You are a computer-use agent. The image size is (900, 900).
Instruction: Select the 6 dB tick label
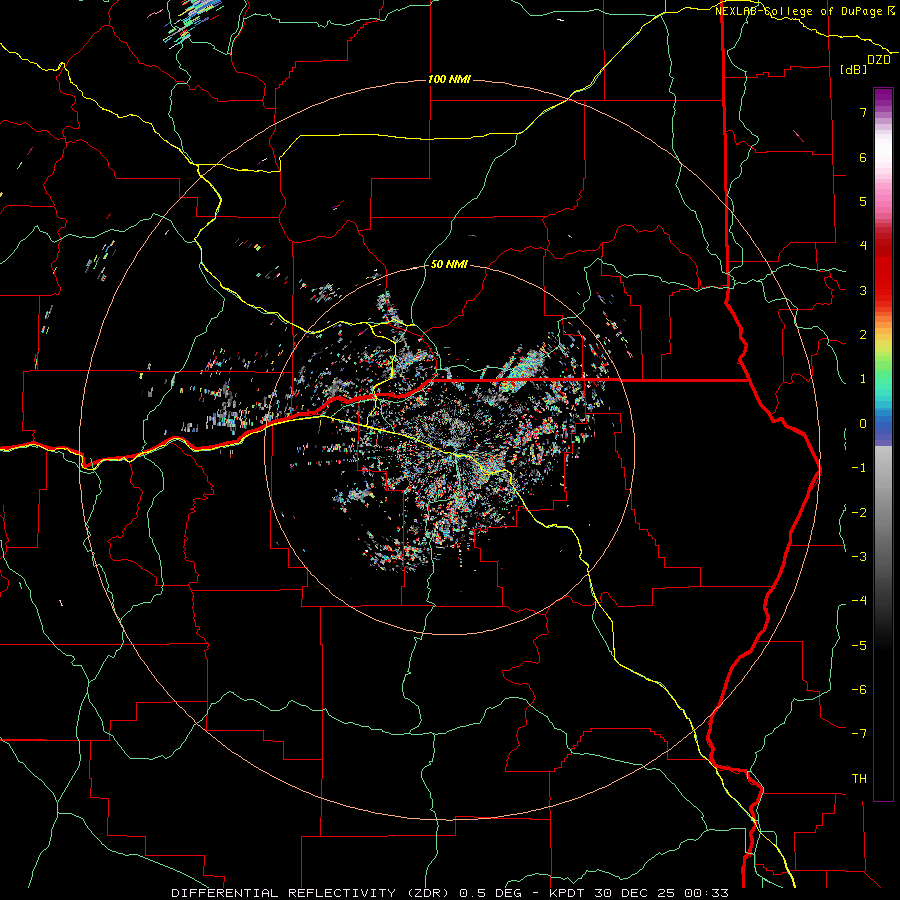point(863,157)
